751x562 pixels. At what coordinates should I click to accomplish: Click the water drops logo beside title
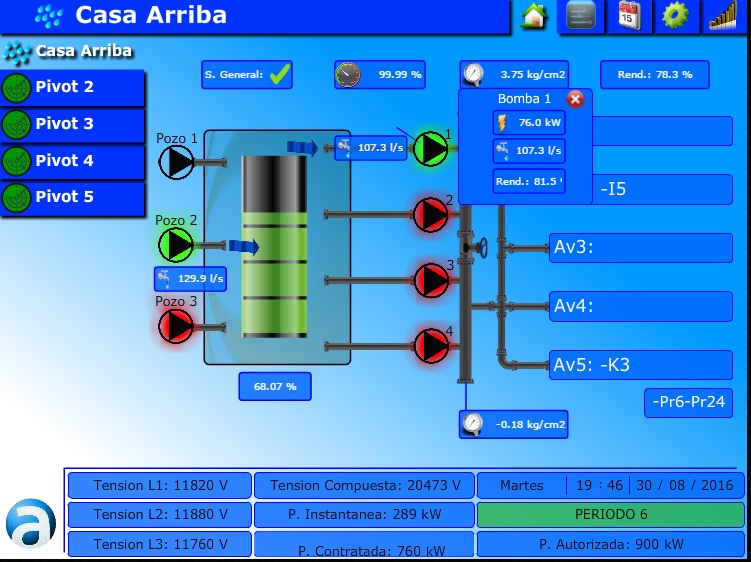click(48, 16)
